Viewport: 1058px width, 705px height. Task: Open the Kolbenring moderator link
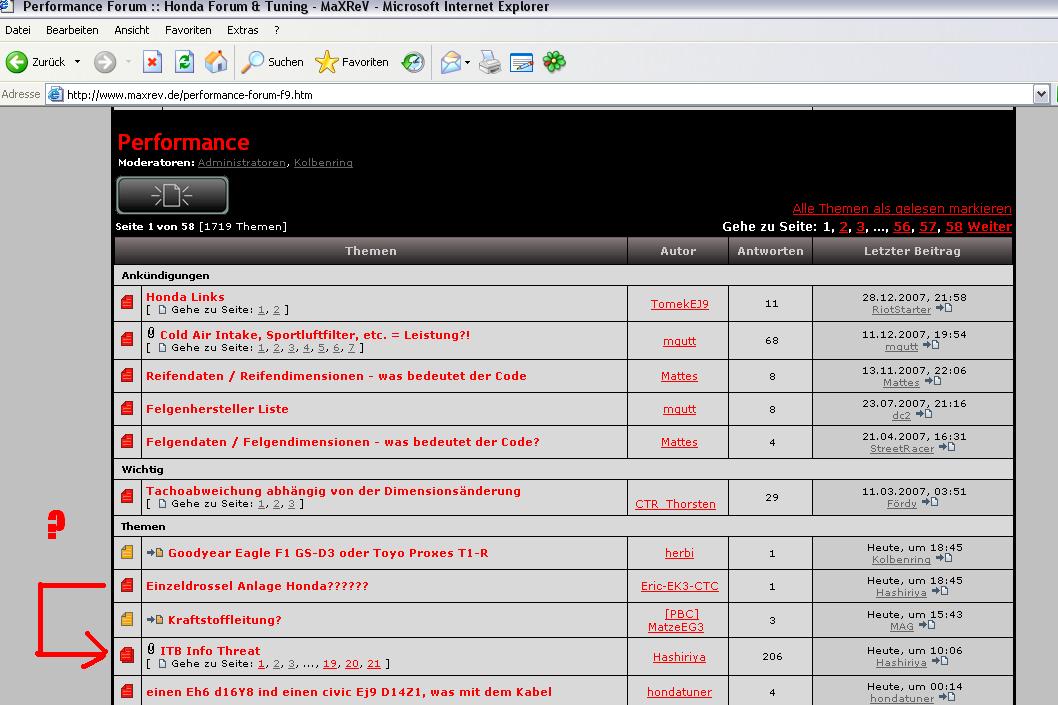[x=323, y=163]
